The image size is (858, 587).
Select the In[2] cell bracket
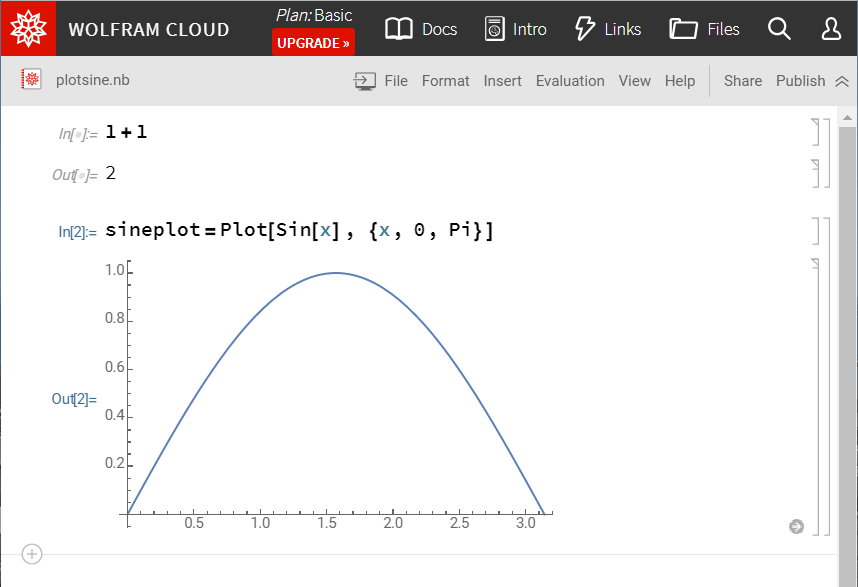pyautogui.click(x=820, y=230)
